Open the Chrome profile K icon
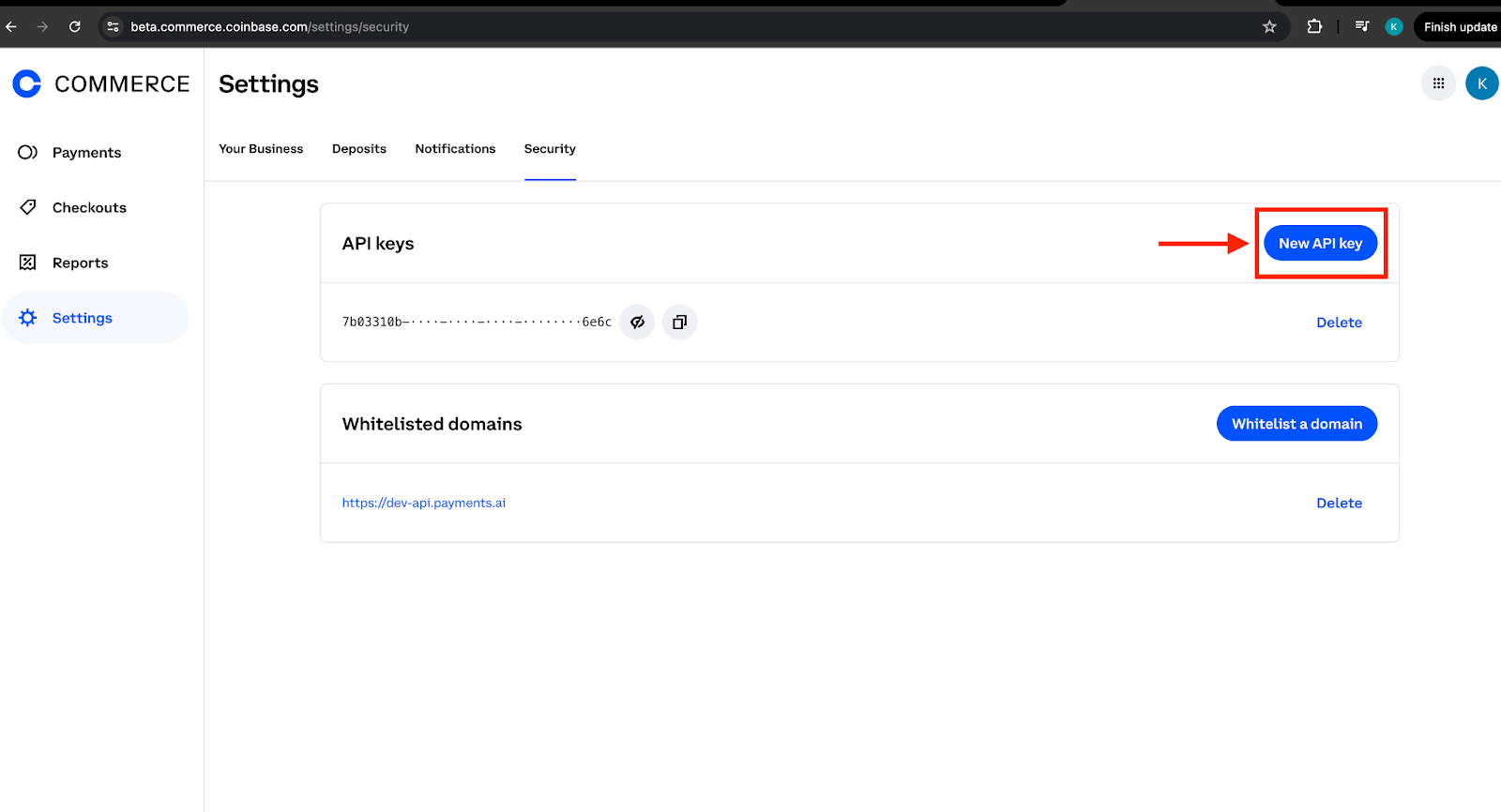1501x812 pixels. click(1394, 27)
